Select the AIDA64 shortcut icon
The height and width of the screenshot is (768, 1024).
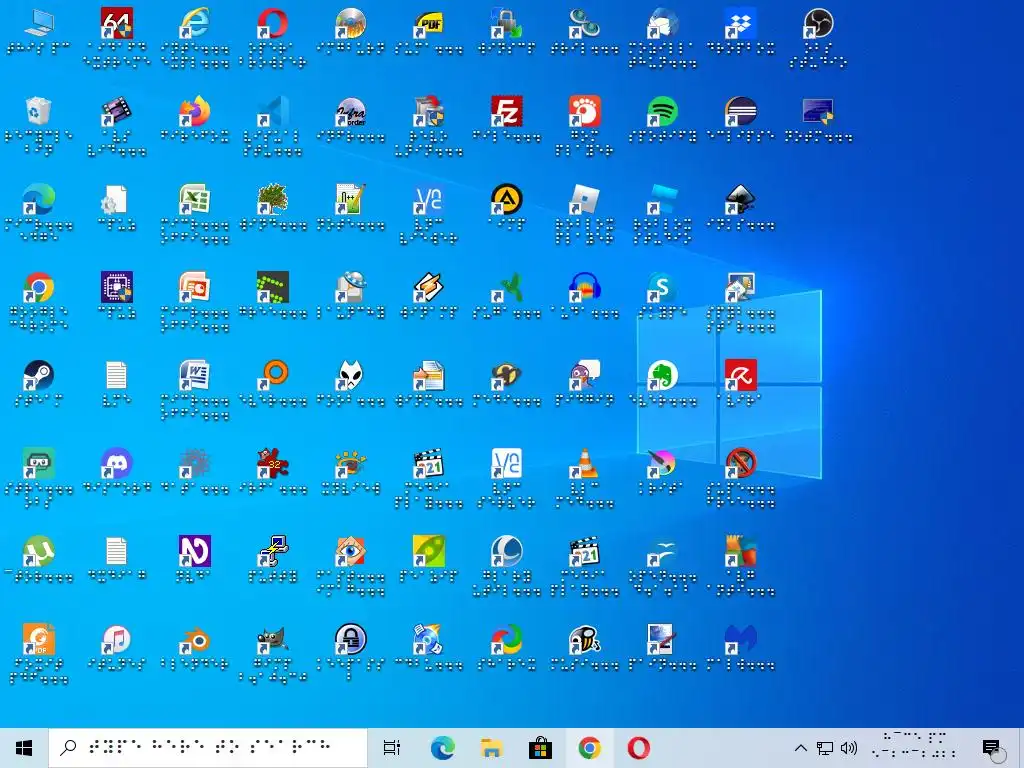117,24
